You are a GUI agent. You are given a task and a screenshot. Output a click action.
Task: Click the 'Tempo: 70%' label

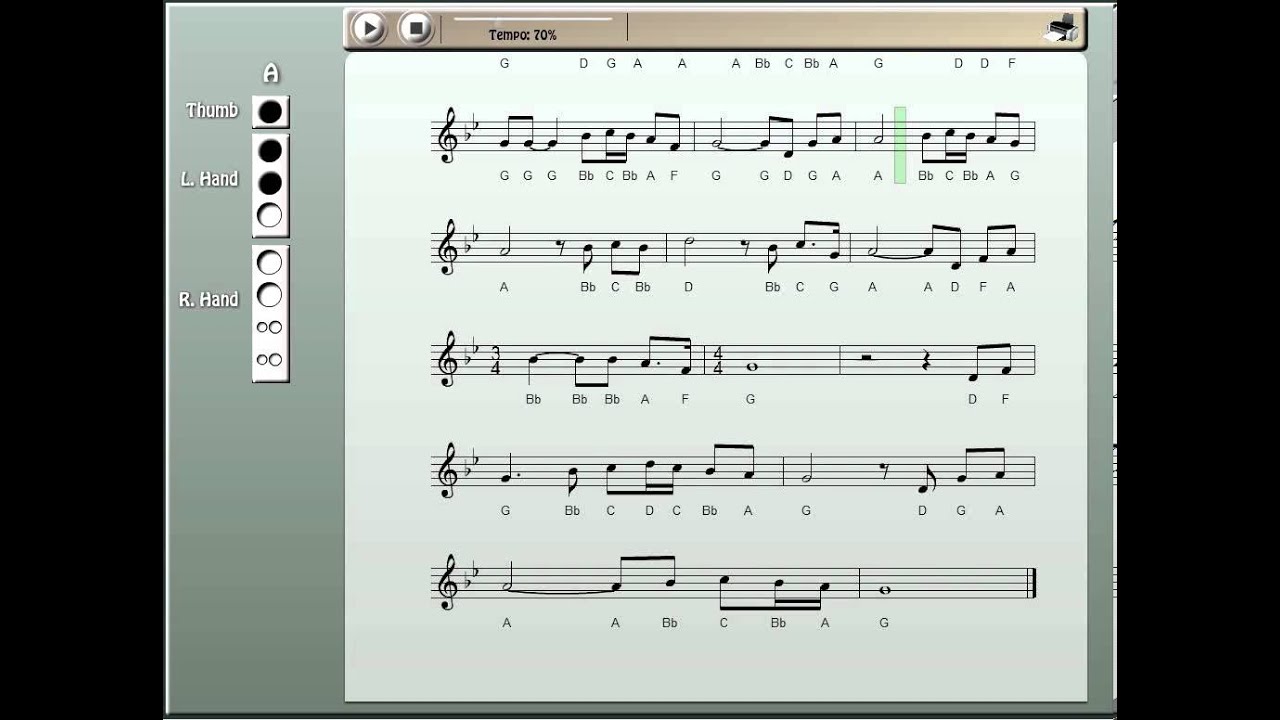click(x=523, y=35)
